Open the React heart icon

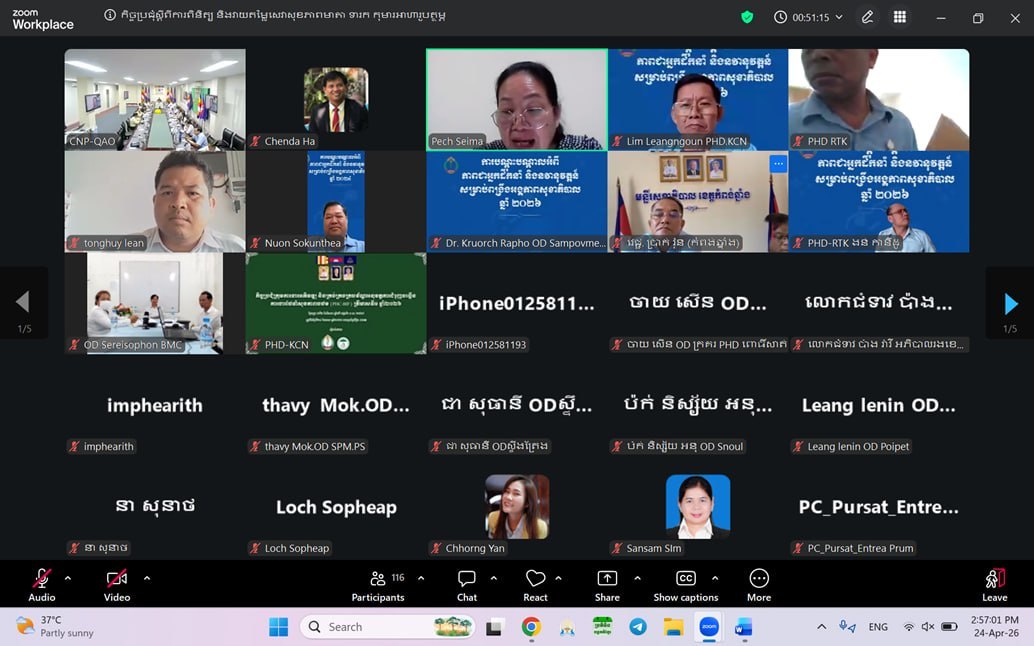pos(535,585)
